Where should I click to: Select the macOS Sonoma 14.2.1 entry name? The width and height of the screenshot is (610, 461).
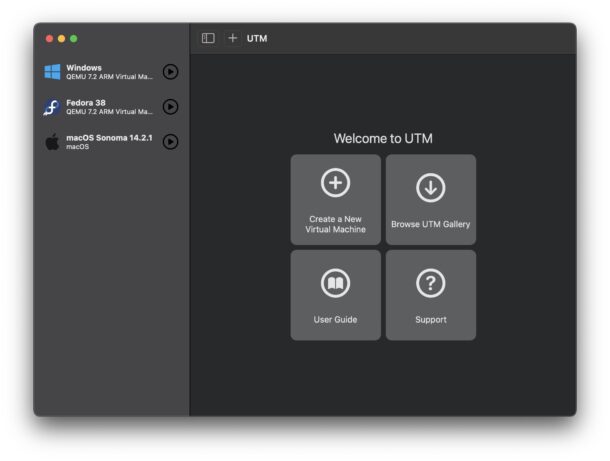coord(109,138)
